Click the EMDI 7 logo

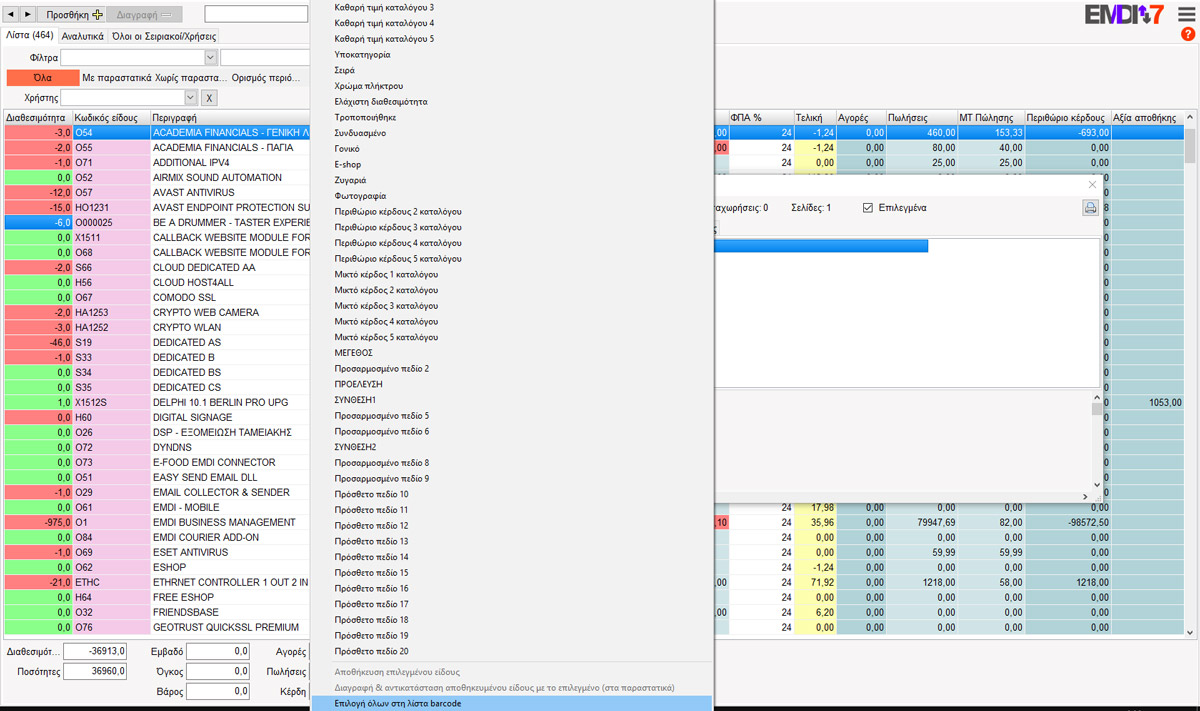click(1125, 15)
